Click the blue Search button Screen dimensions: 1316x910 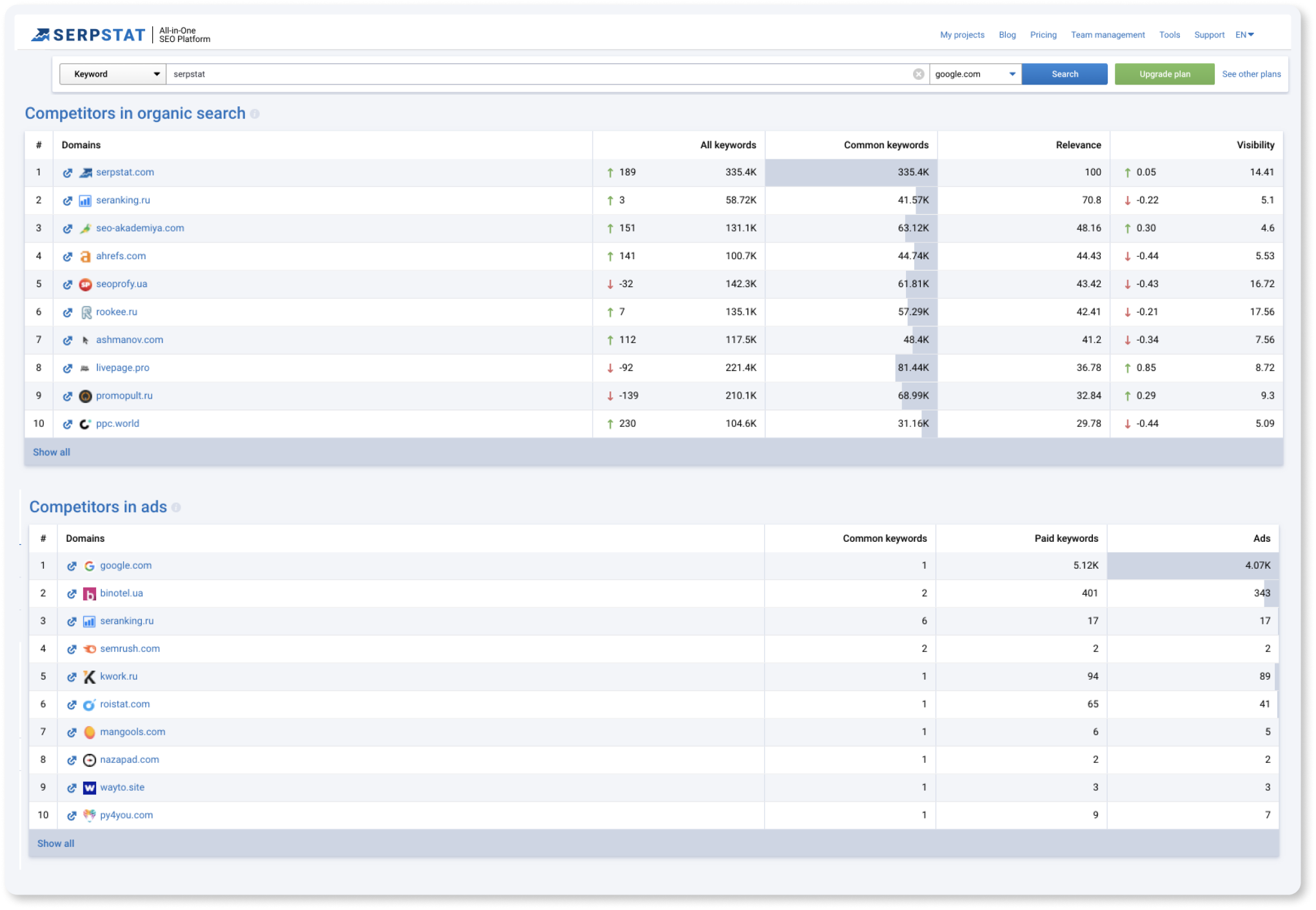pos(1064,74)
